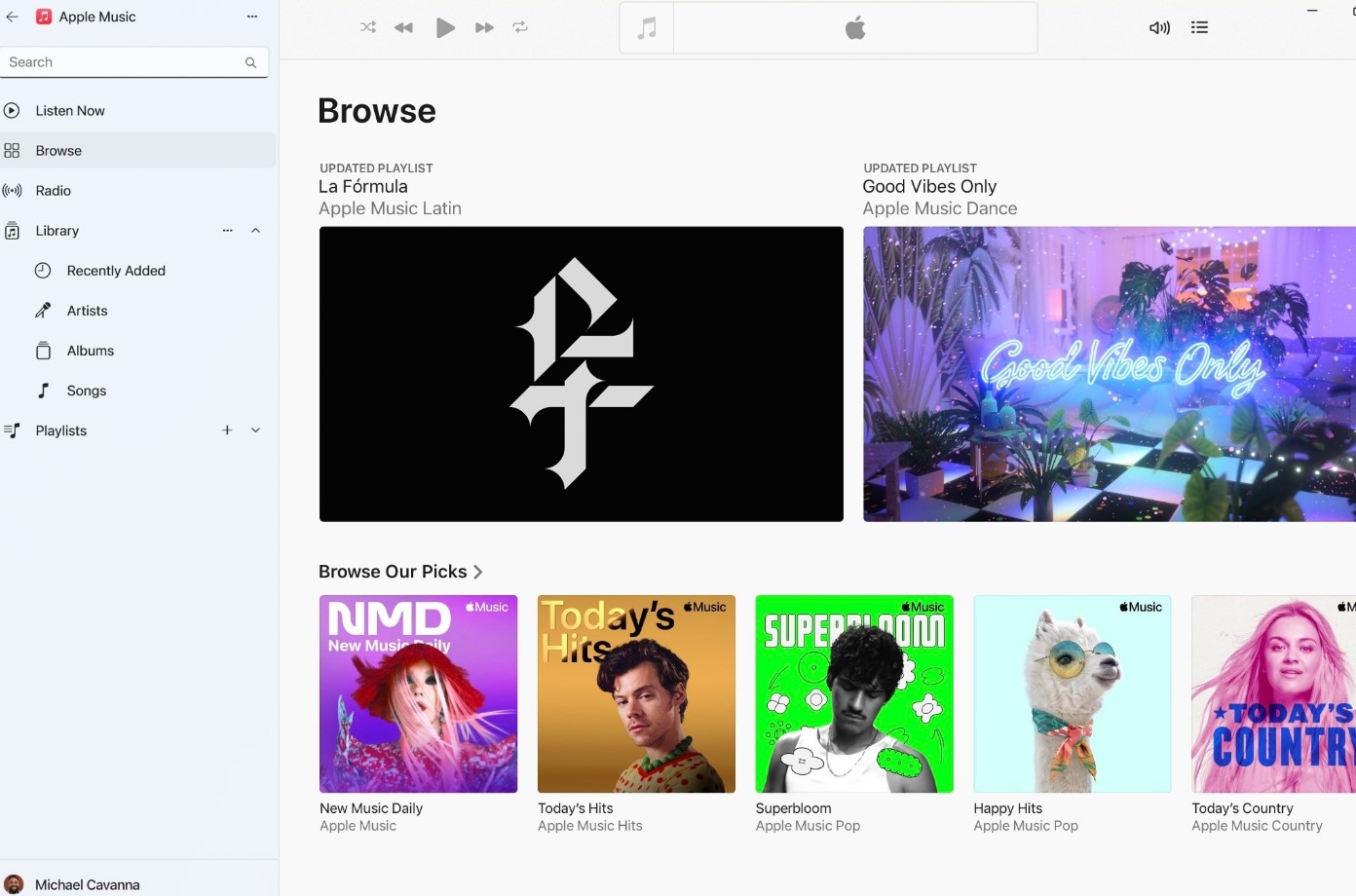This screenshot has width=1356, height=896.
Task: Open Apple Music Latin curator link
Action: (390, 208)
